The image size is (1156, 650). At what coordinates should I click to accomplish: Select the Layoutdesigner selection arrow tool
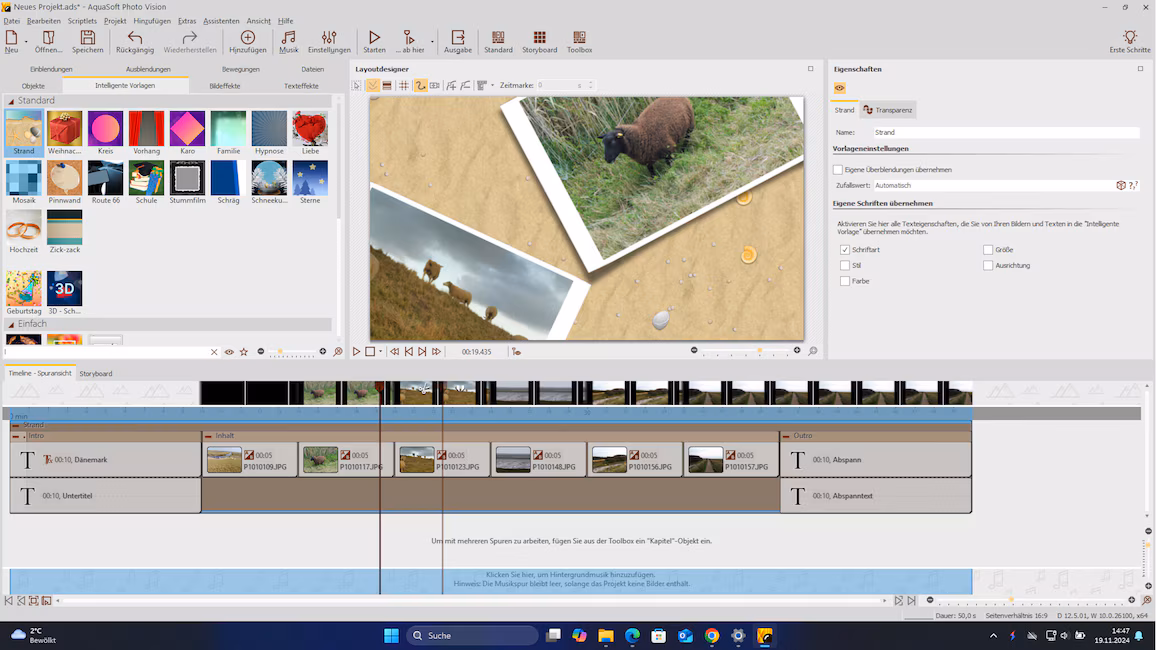click(x=357, y=85)
